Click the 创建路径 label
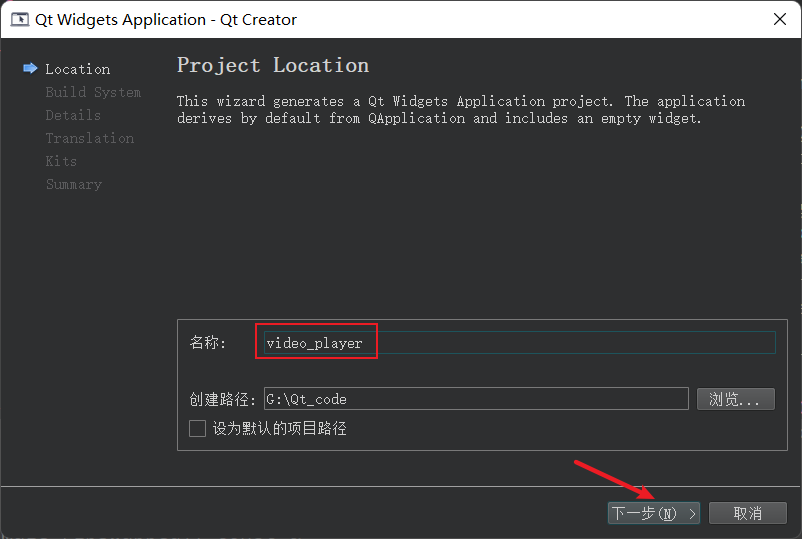Image resolution: width=802 pixels, height=539 pixels. click(x=222, y=399)
